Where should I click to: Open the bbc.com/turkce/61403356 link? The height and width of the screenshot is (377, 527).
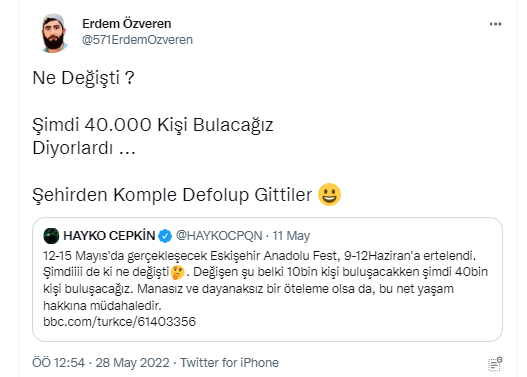click(119, 322)
